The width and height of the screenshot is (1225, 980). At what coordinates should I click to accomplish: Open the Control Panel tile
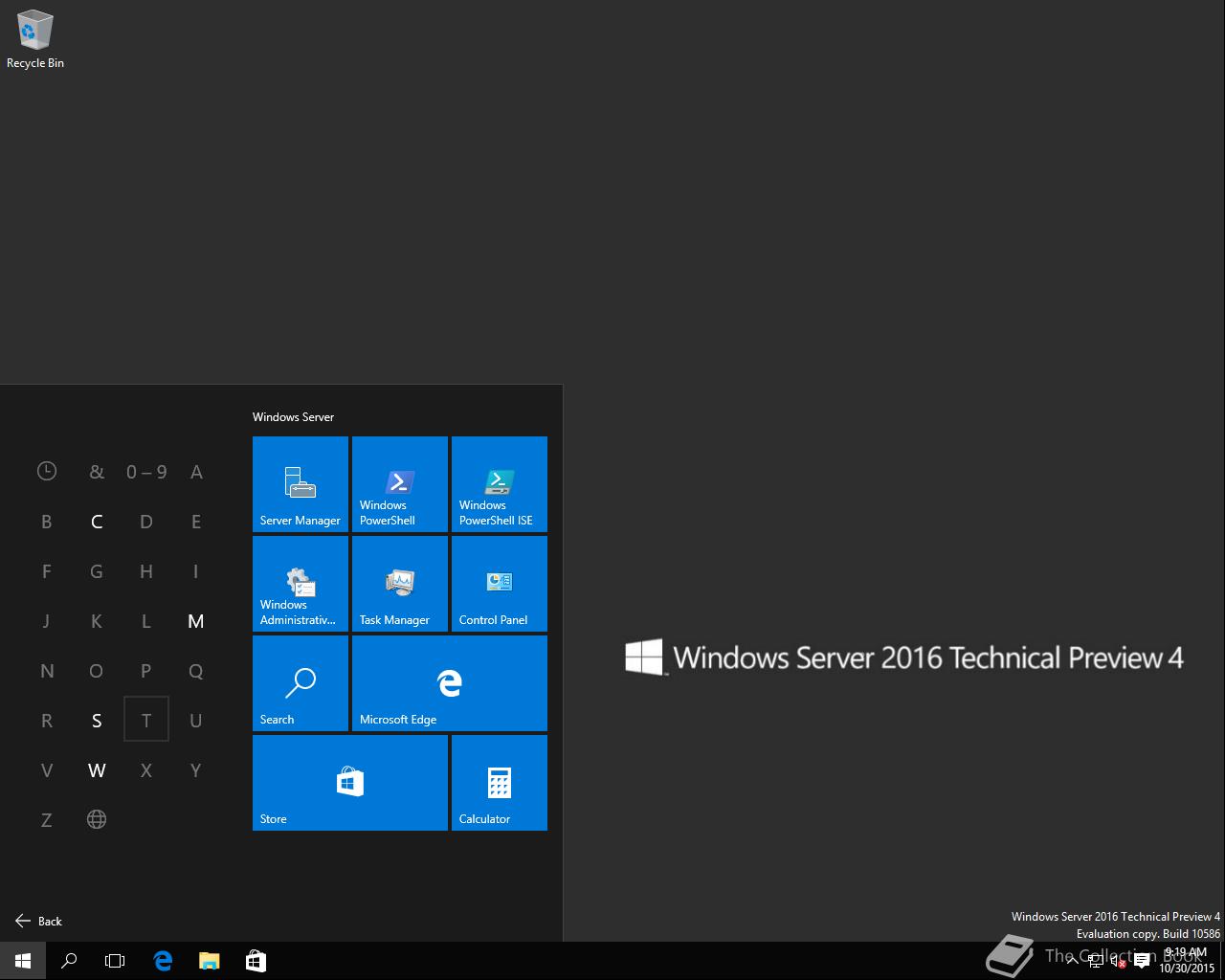click(x=500, y=584)
